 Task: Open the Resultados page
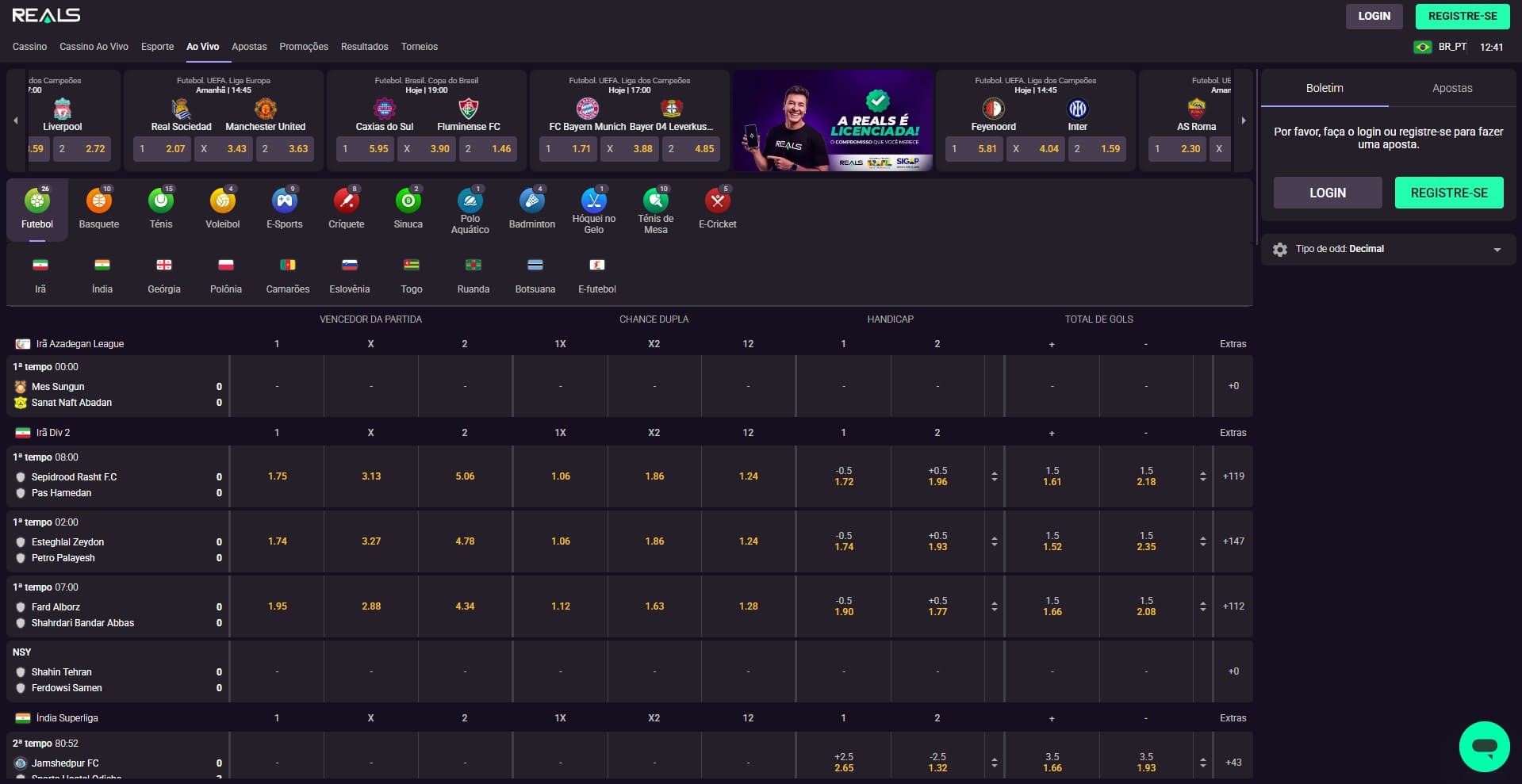[x=365, y=47]
